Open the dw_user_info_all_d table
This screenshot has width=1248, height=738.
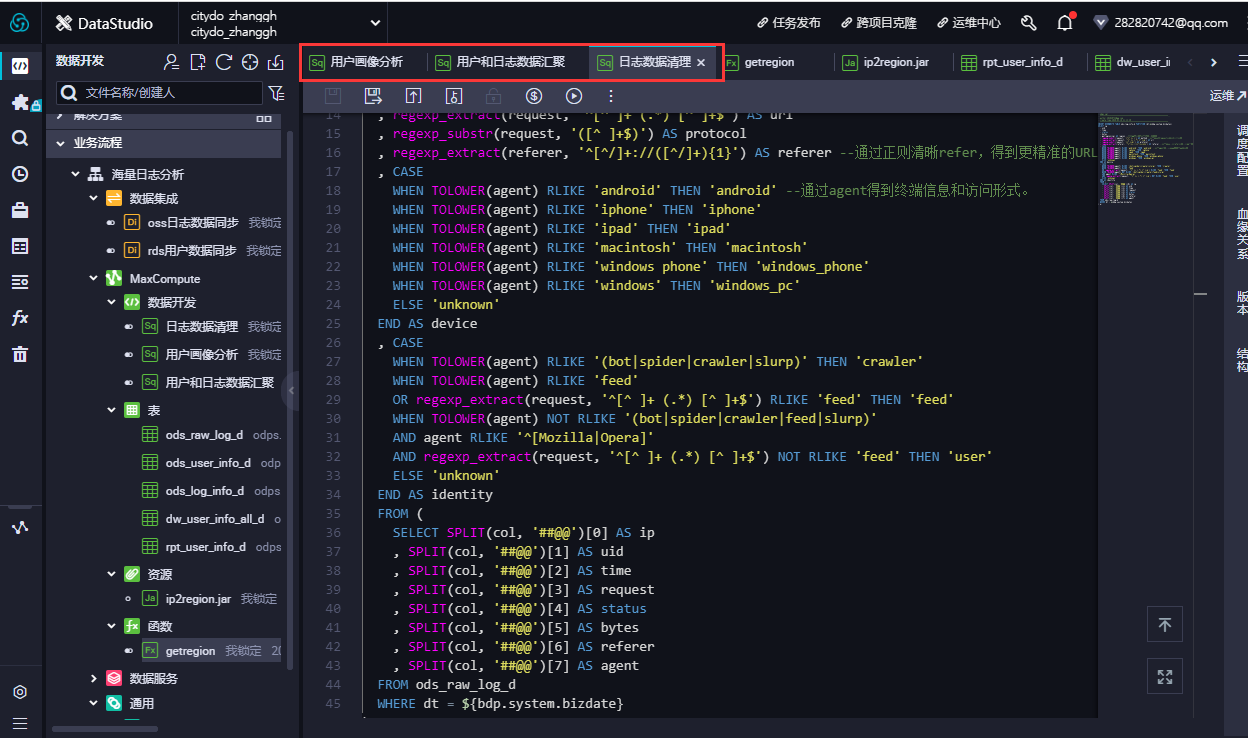point(215,519)
